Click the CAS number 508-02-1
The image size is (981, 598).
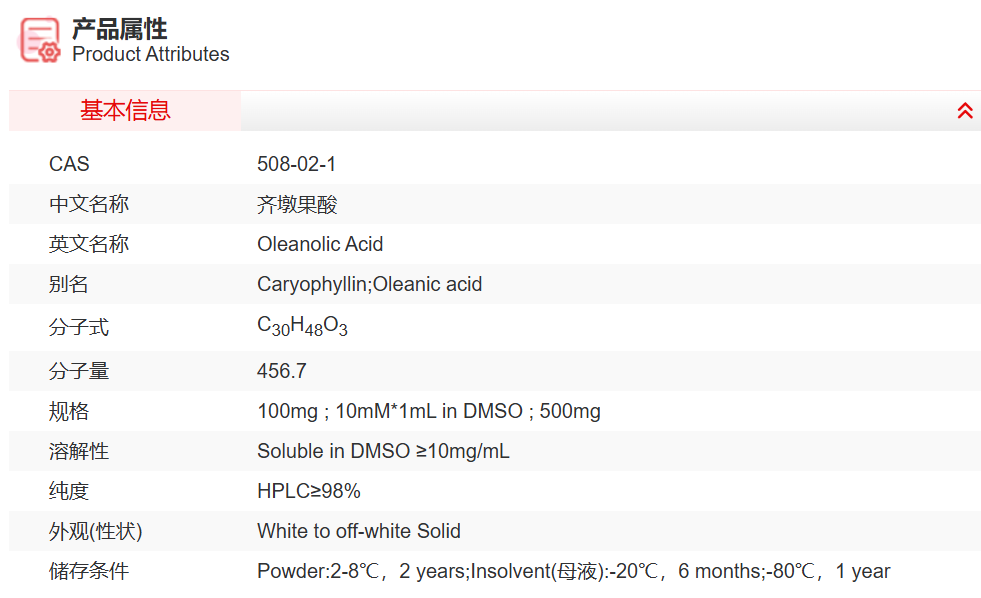(297, 164)
